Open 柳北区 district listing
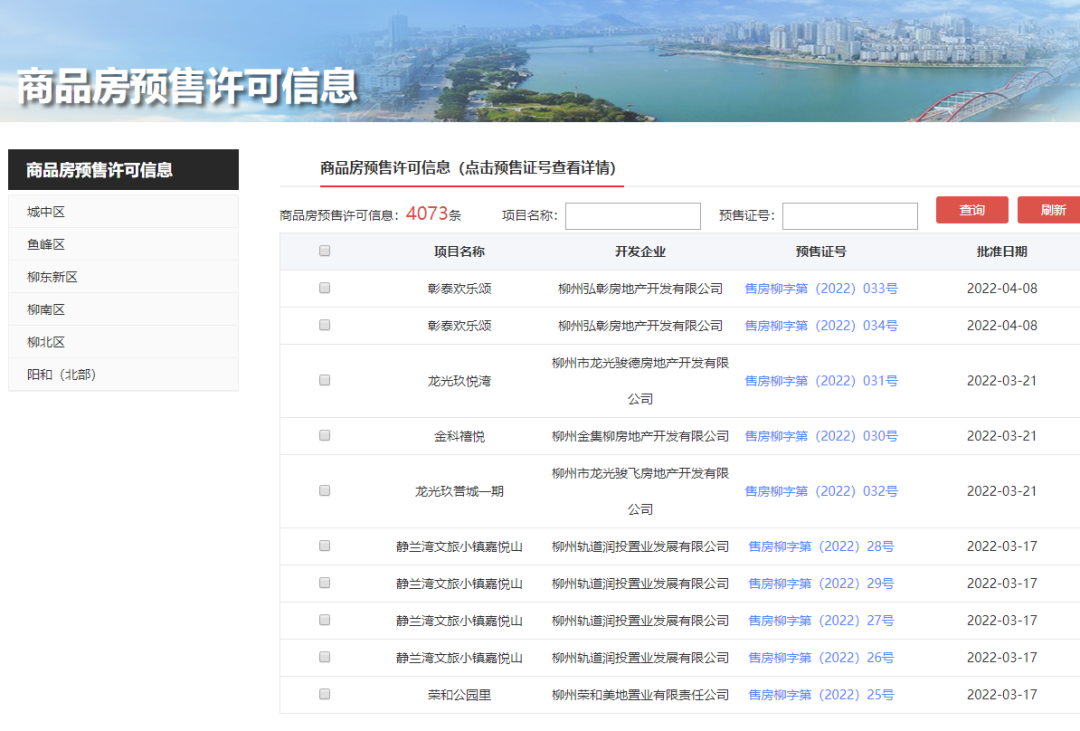1080x731 pixels. click(46, 342)
